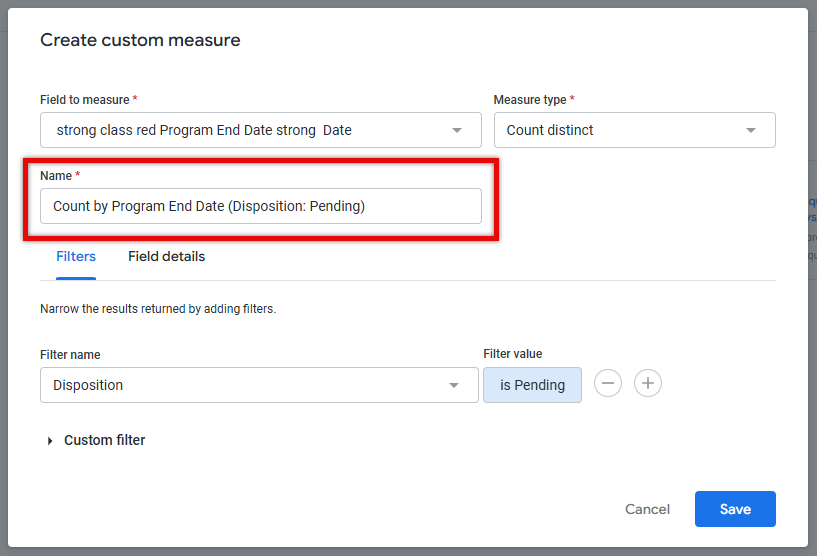817x556 pixels.
Task: Click the 'Program End Date' field text
Action: 216,130
